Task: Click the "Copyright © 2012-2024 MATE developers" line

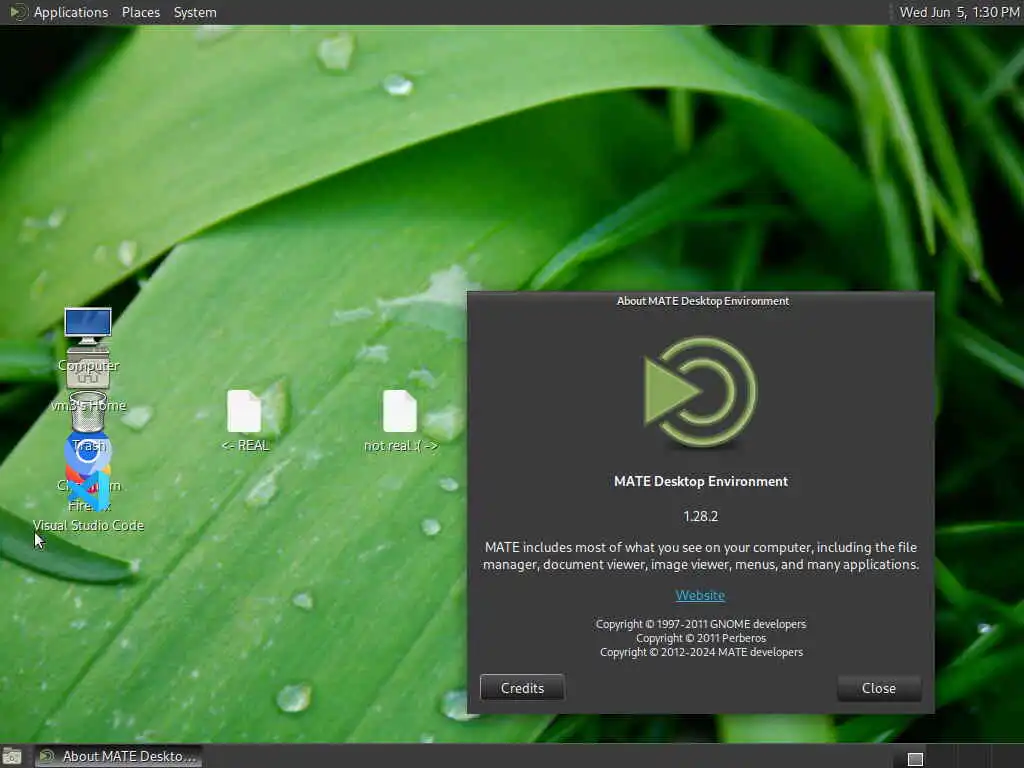Action: tap(701, 652)
